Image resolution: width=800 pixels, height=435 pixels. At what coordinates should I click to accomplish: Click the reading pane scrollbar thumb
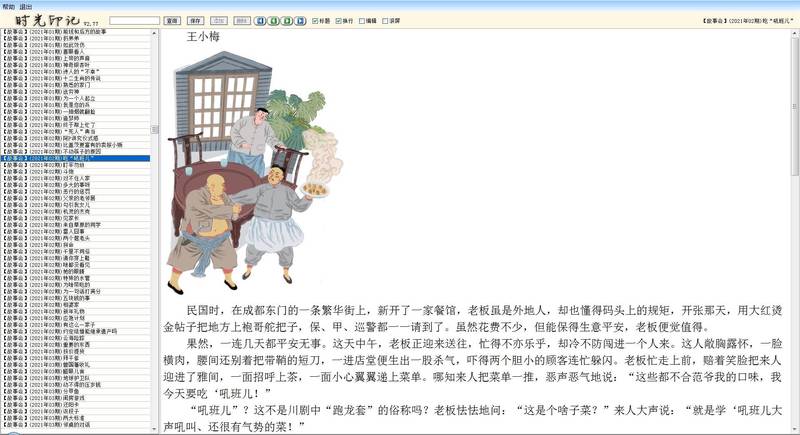pos(795,106)
